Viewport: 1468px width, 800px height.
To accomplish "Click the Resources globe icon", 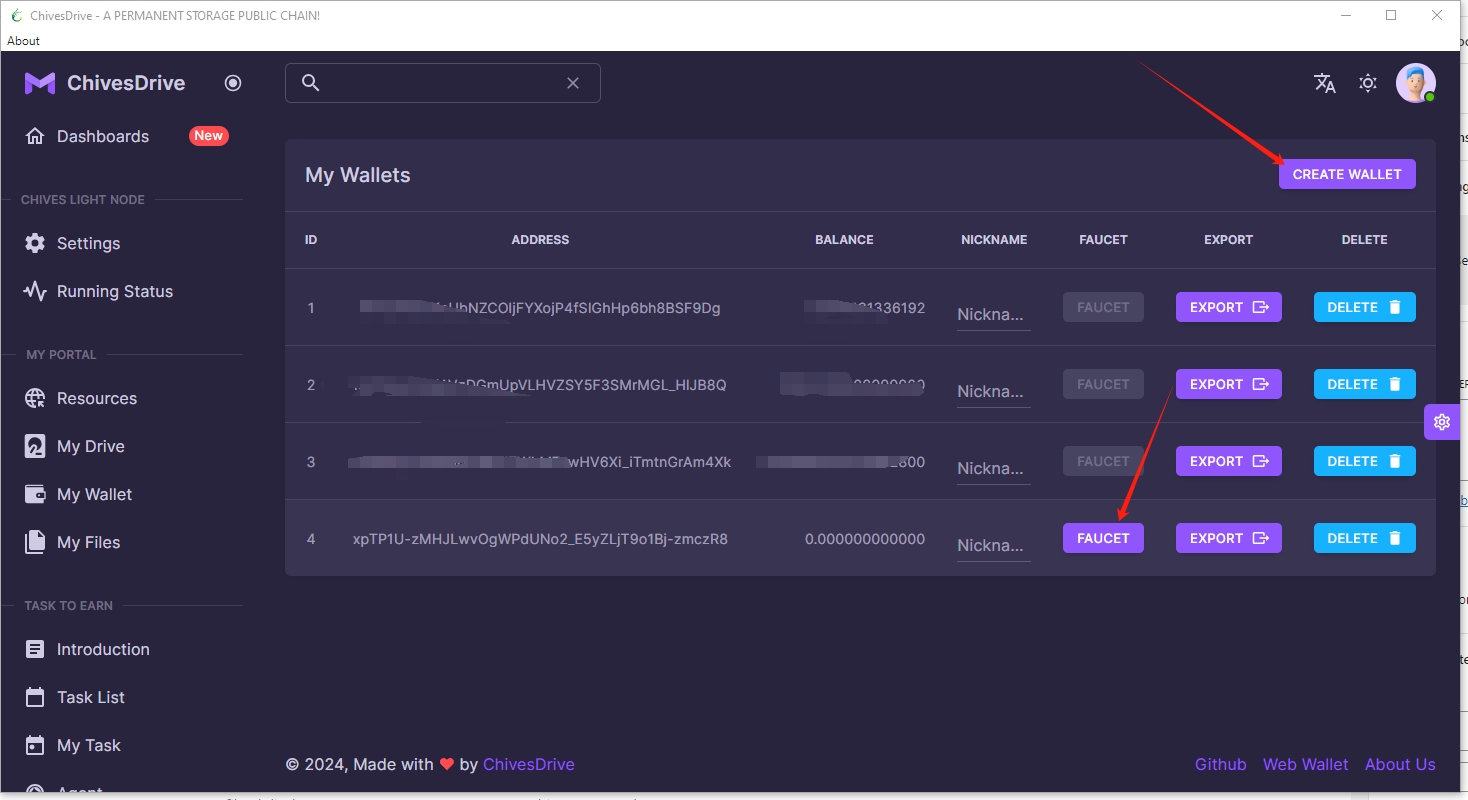I will pyautogui.click(x=35, y=398).
